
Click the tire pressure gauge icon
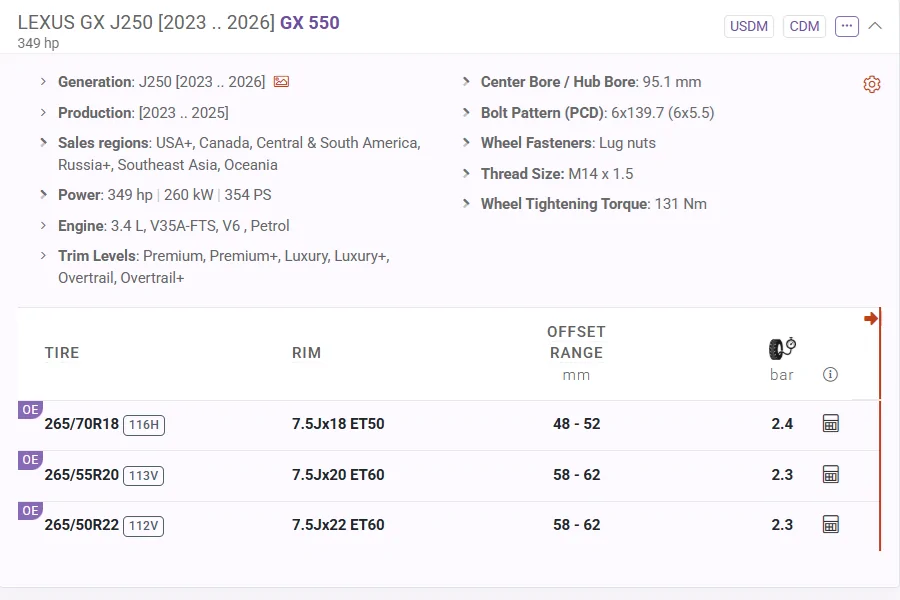click(x=782, y=348)
